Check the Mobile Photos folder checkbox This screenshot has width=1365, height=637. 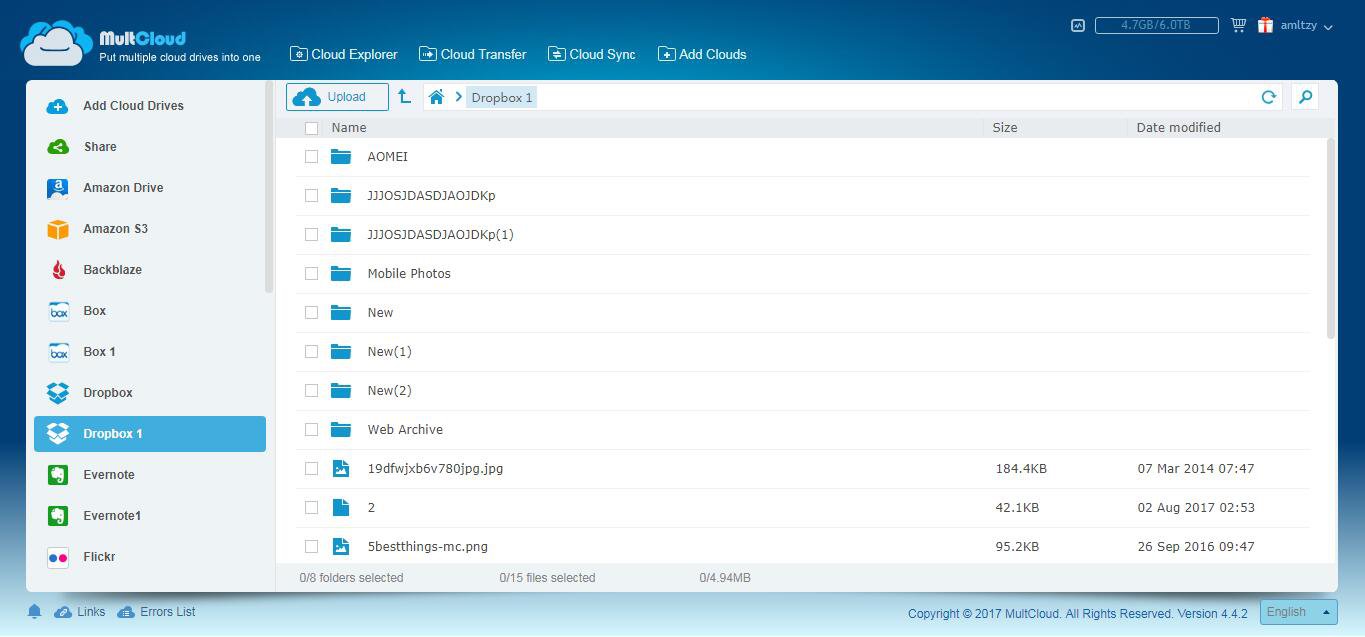pyautogui.click(x=311, y=274)
